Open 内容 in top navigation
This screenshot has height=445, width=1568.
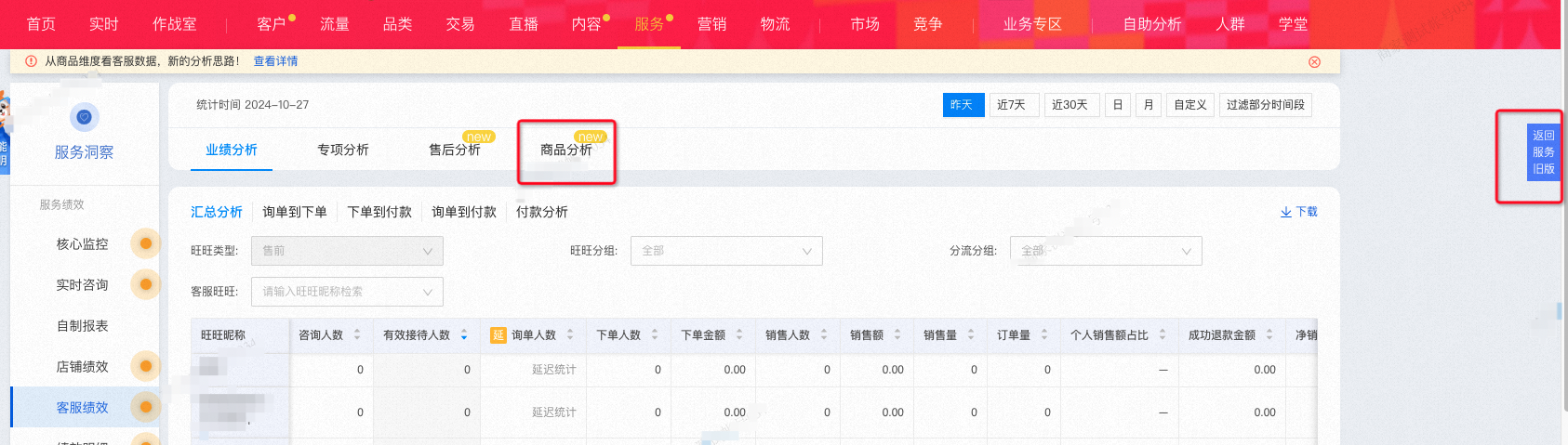pos(587,24)
